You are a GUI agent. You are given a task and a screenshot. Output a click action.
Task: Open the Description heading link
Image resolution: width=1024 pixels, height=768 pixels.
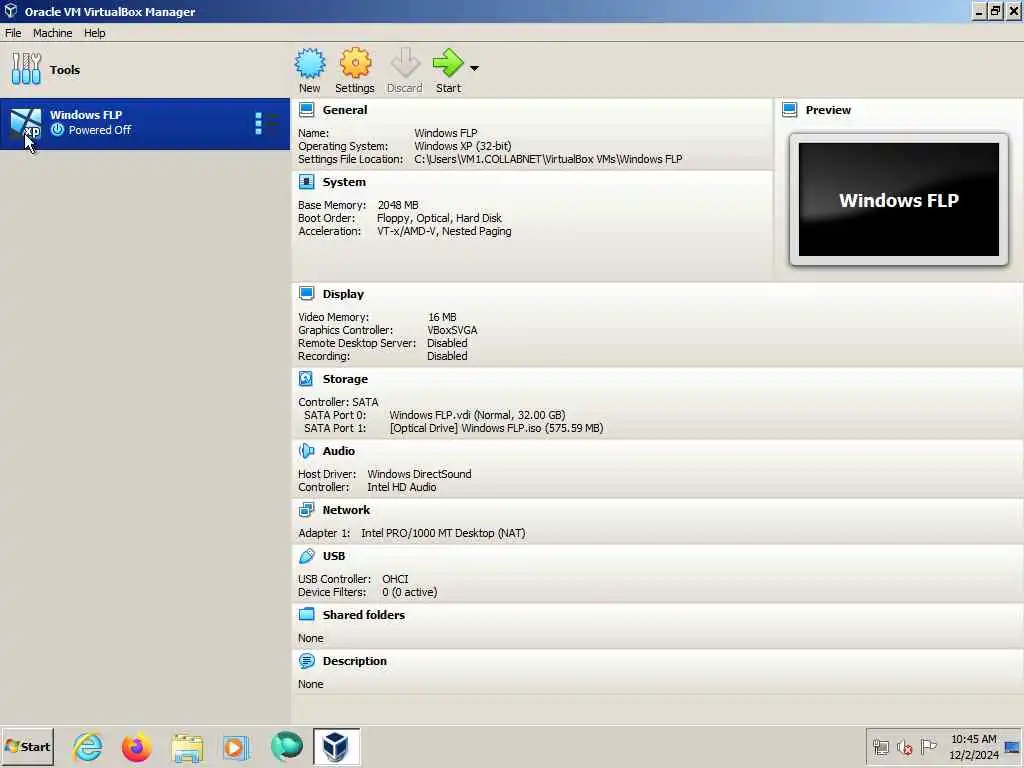(355, 661)
